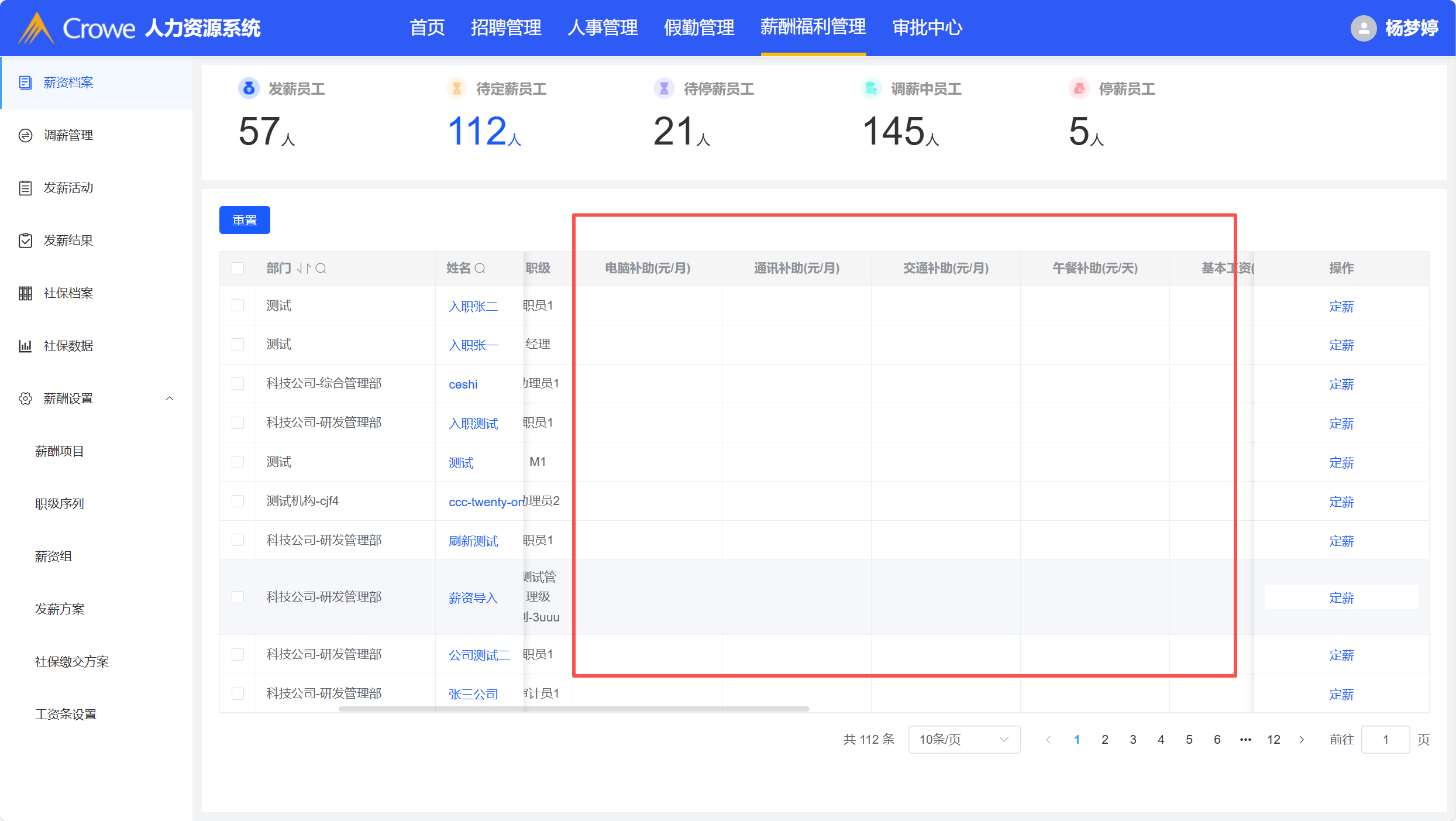
Task: Open the 10条/页 page size dropdown
Action: pyautogui.click(x=963, y=740)
